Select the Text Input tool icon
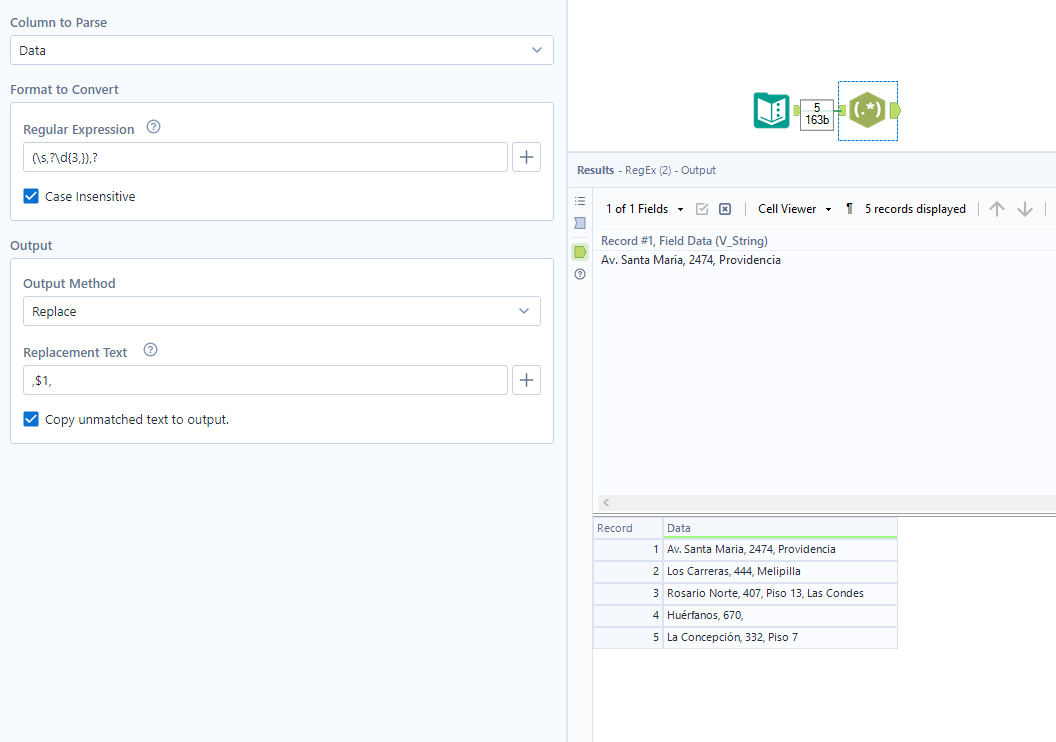 (771, 110)
